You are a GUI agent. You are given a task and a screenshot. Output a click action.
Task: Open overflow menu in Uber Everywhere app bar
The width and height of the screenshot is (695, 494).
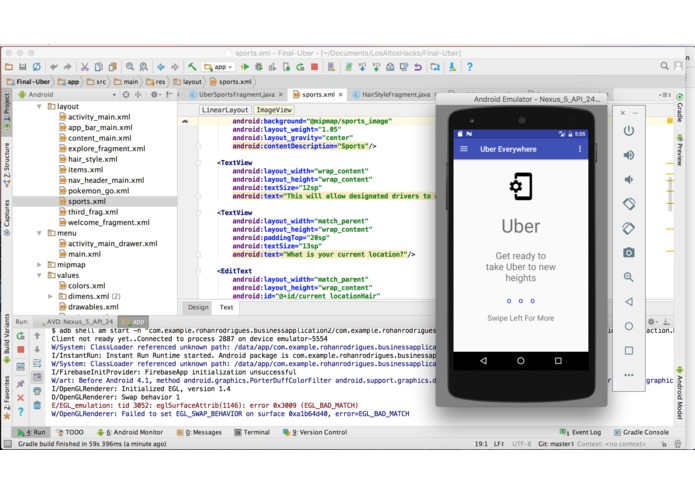579,149
